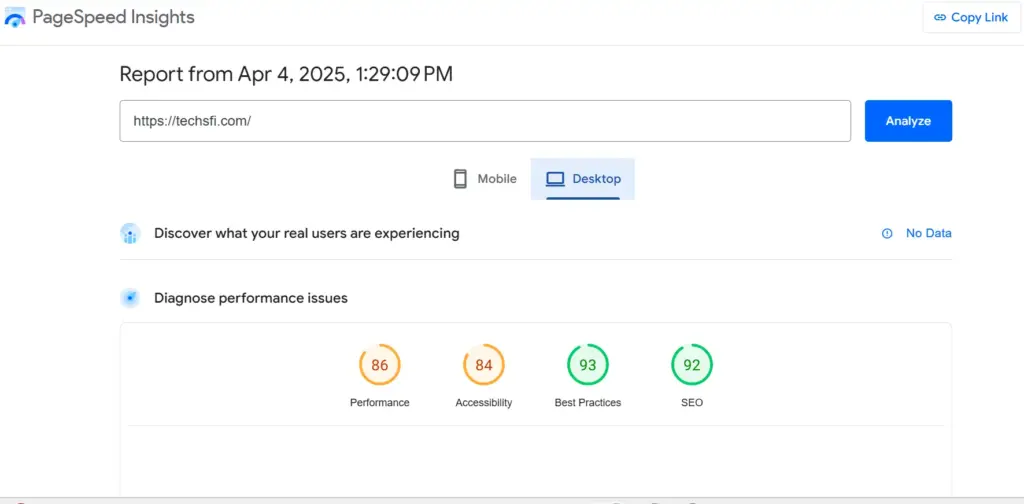1024x504 pixels.
Task: Click the info icon beside No Data
Action: click(887, 233)
